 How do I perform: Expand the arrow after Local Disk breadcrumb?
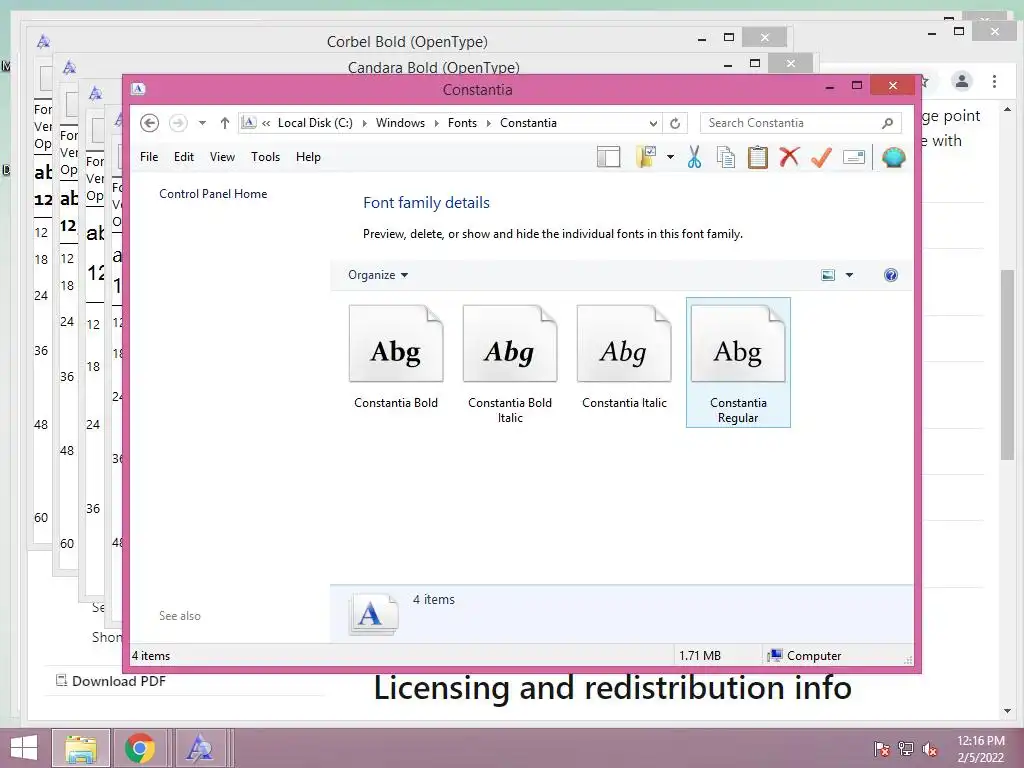(x=364, y=123)
